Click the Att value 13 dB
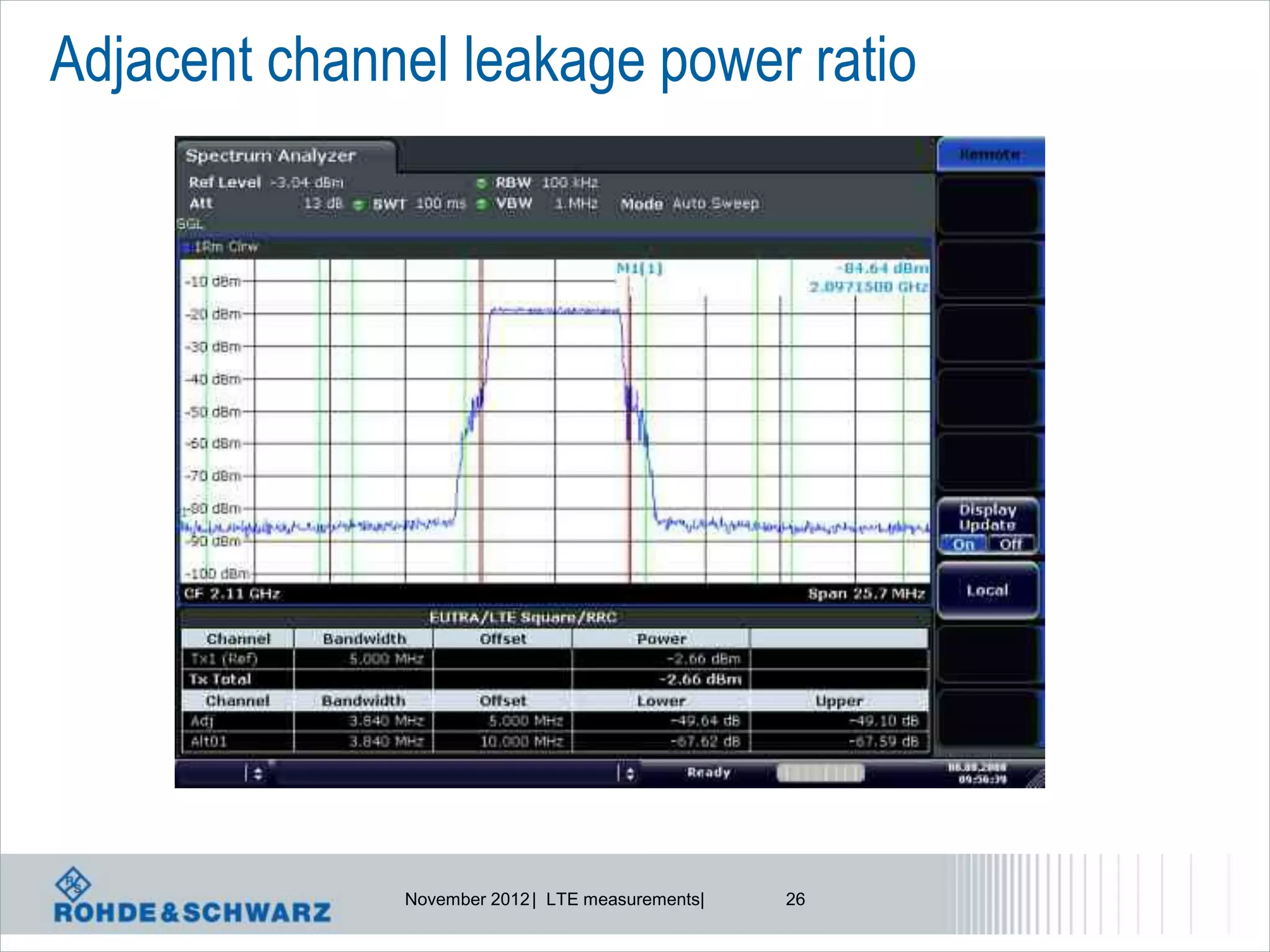This screenshot has height=952, width=1270. pos(323,203)
